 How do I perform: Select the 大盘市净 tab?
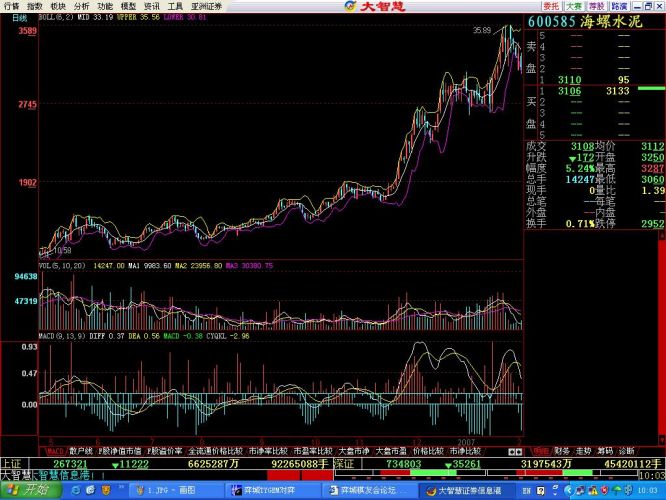(x=354, y=451)
